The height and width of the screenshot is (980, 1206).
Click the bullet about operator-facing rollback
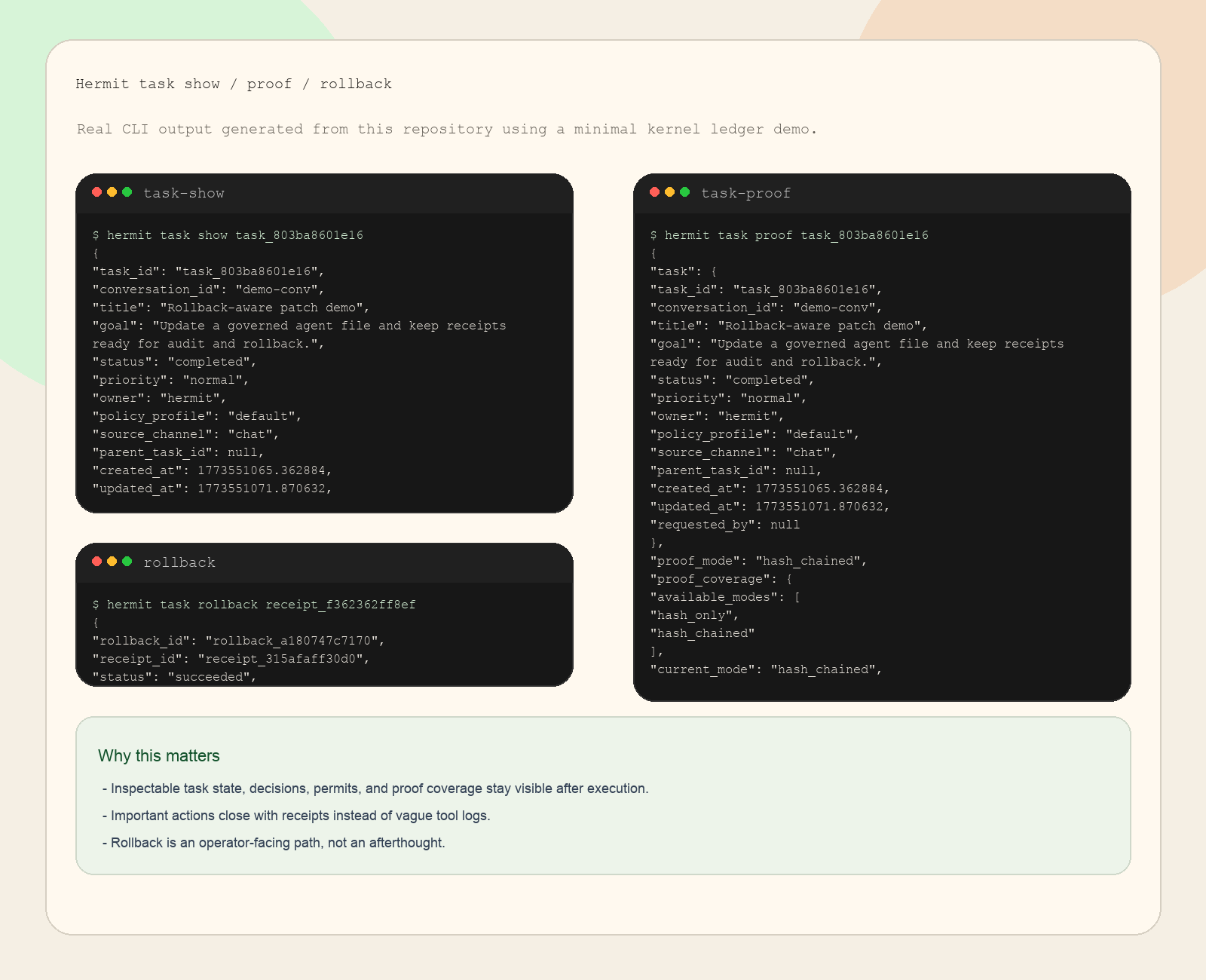pyautogui.click(x=276, y=842)
